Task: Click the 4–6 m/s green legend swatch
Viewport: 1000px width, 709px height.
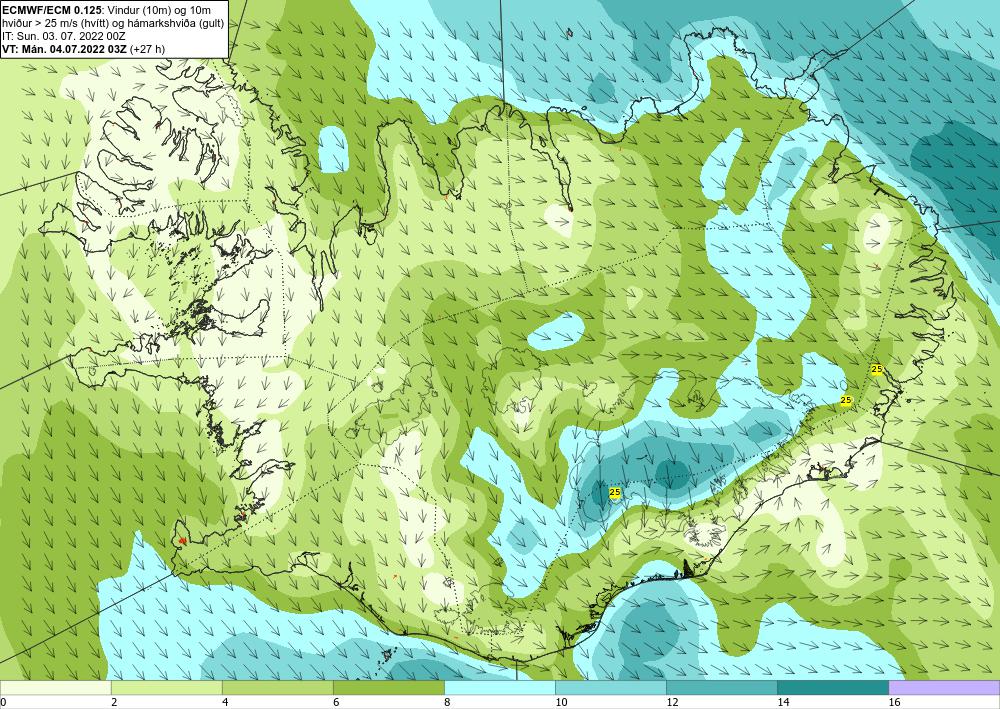Action: click(277, 687)
